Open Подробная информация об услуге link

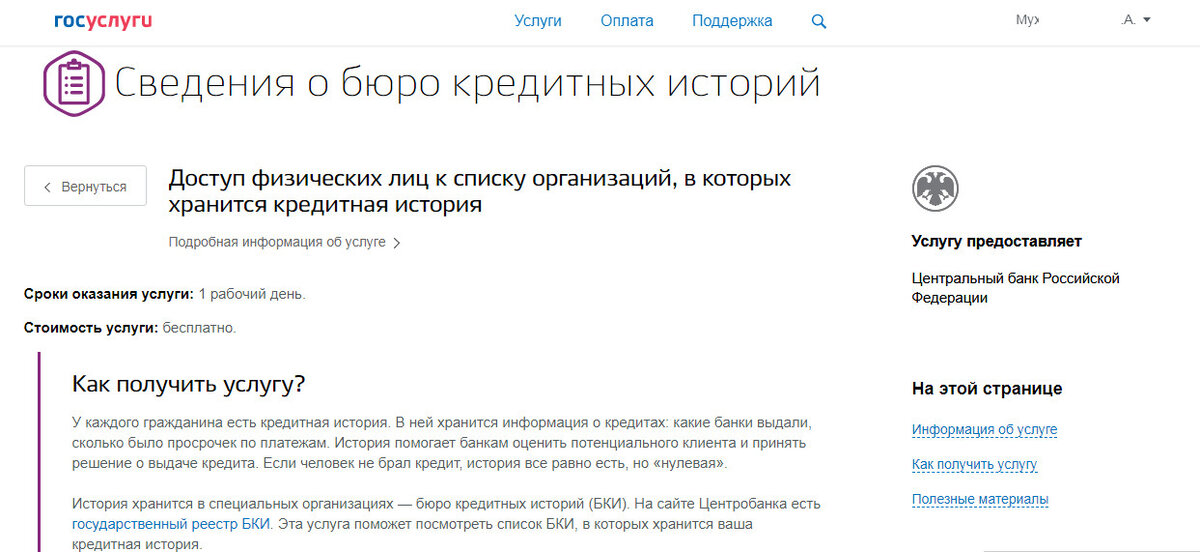[x=277, y=242]
